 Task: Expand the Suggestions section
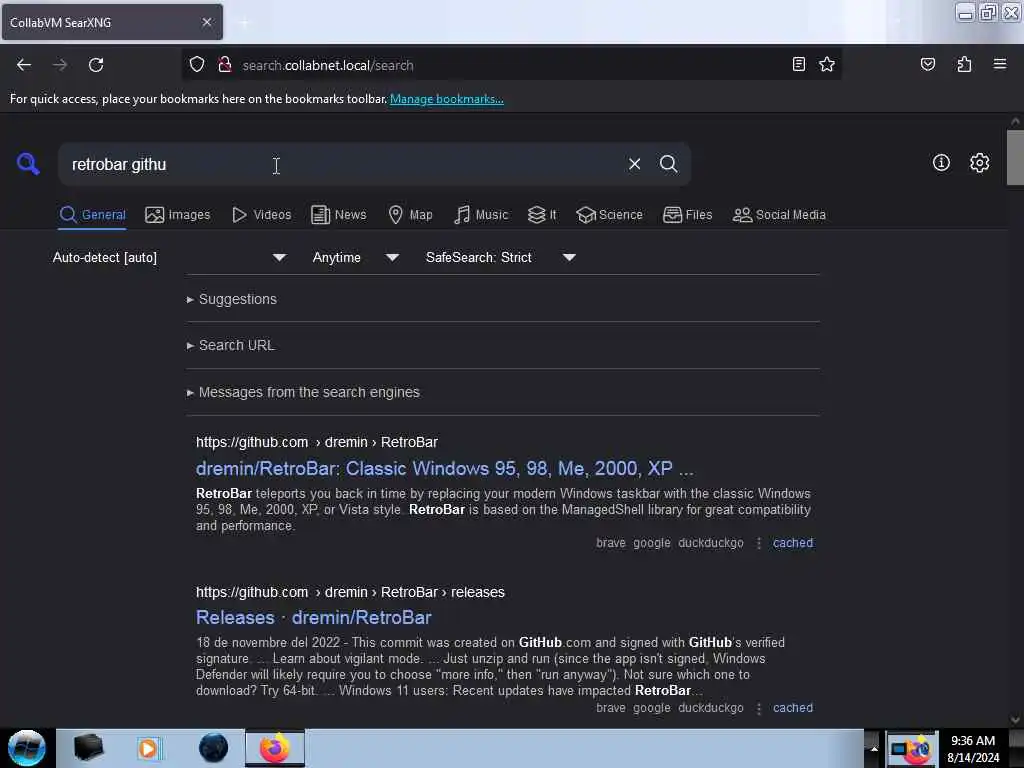(x=232, y=299)
